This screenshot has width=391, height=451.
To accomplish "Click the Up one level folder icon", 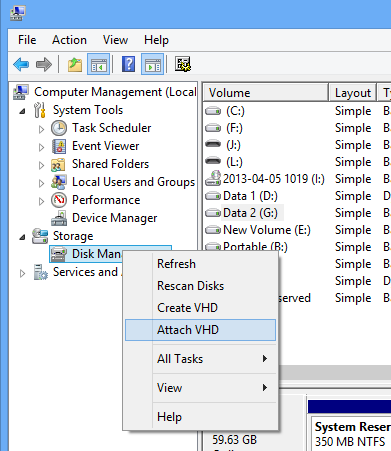I will click(75, 64).
